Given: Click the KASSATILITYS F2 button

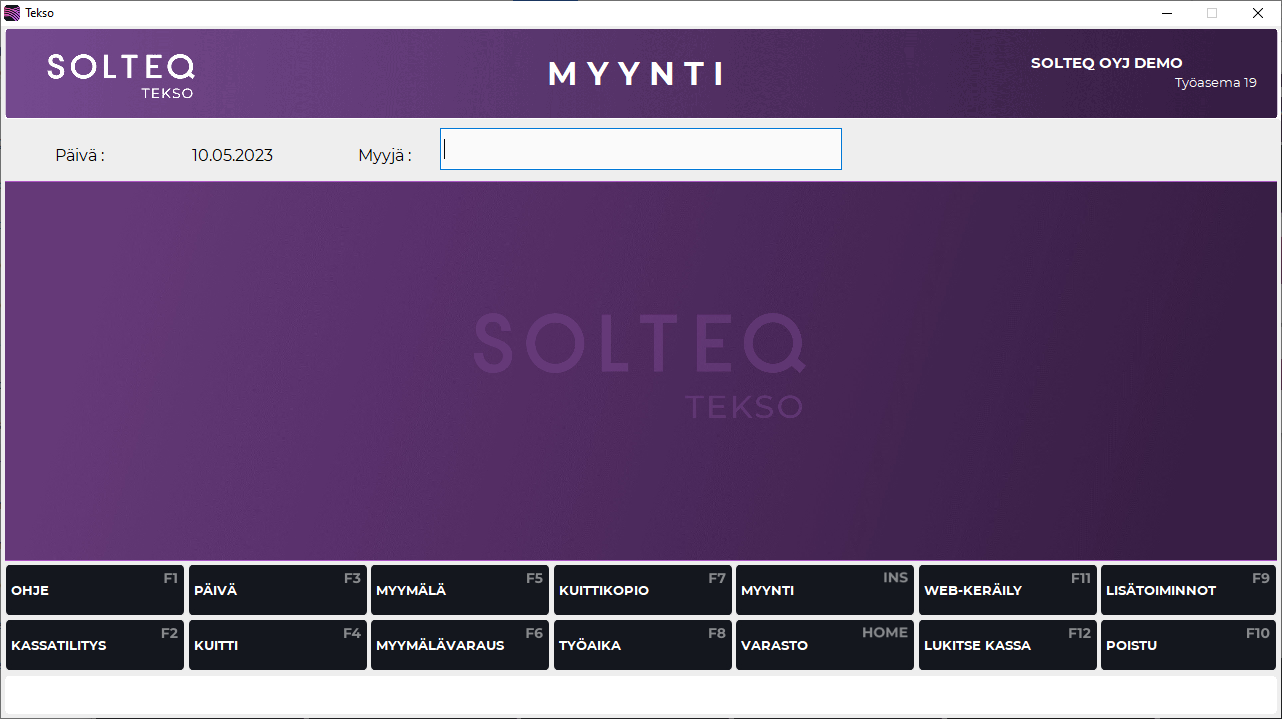Looking at the screenshot, I should pos(95,645).
